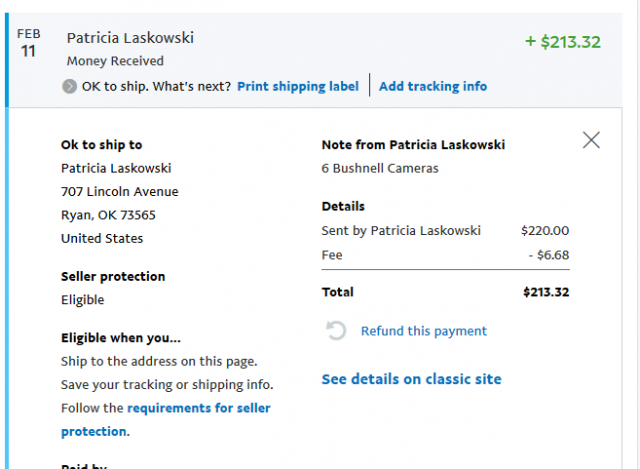Close the transaction details panel
This screenshot has width=640, height=469.
pyautogui.click(x=591, y=140)
